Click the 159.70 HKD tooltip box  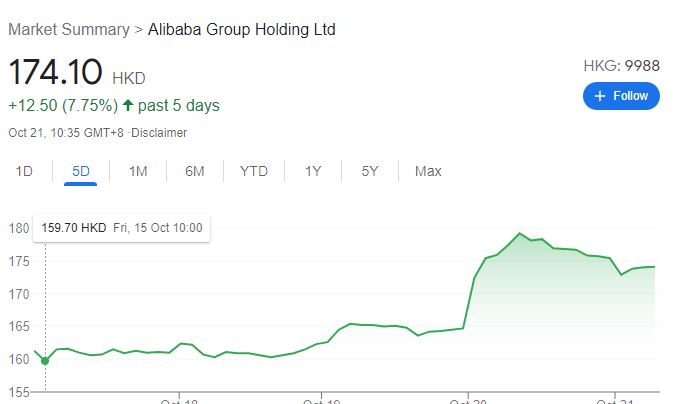pyautogui.click(x=122, y=228)
